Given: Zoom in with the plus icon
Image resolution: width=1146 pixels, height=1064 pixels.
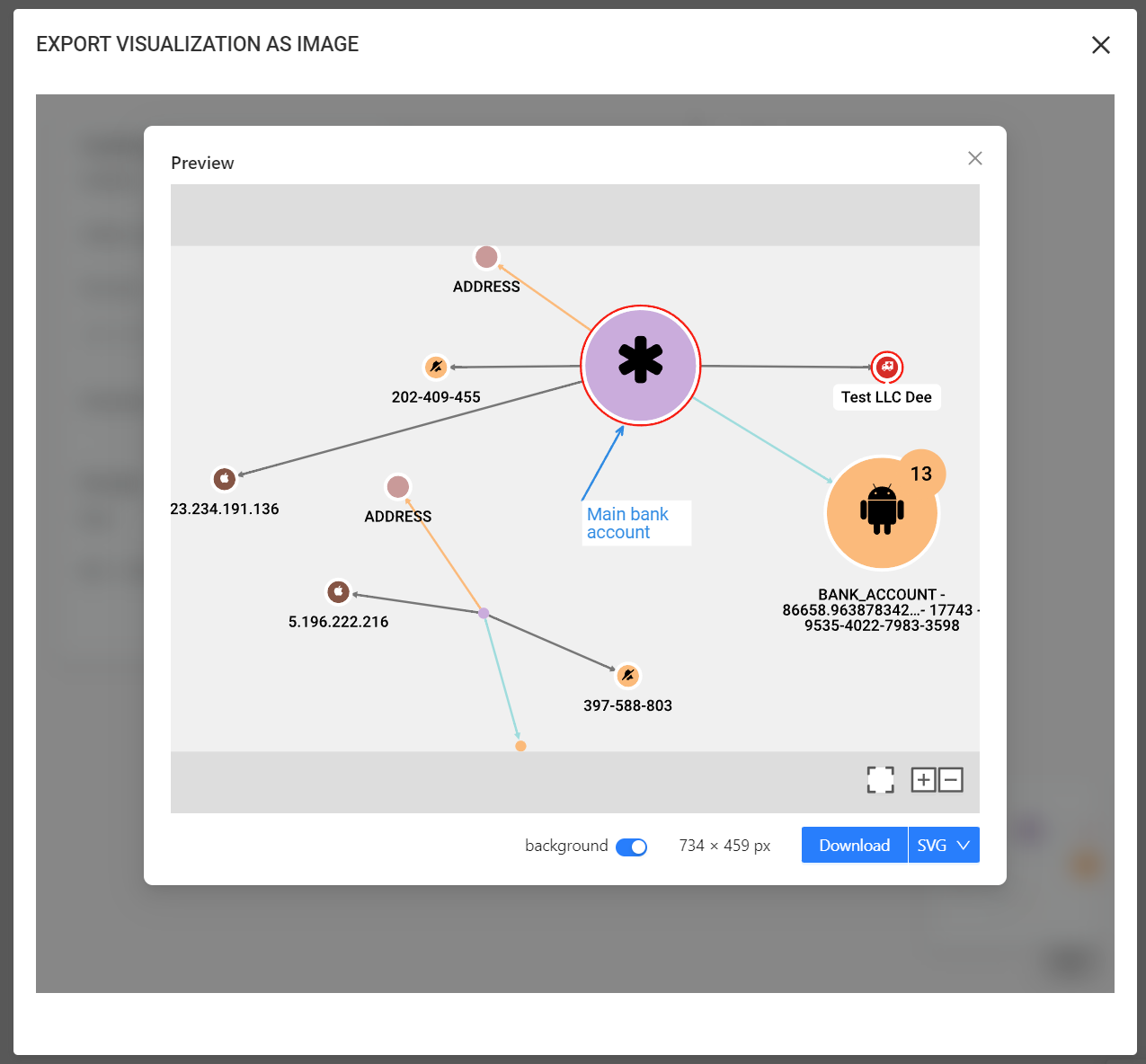Looking at the screenshot, I should coord(923,779).
